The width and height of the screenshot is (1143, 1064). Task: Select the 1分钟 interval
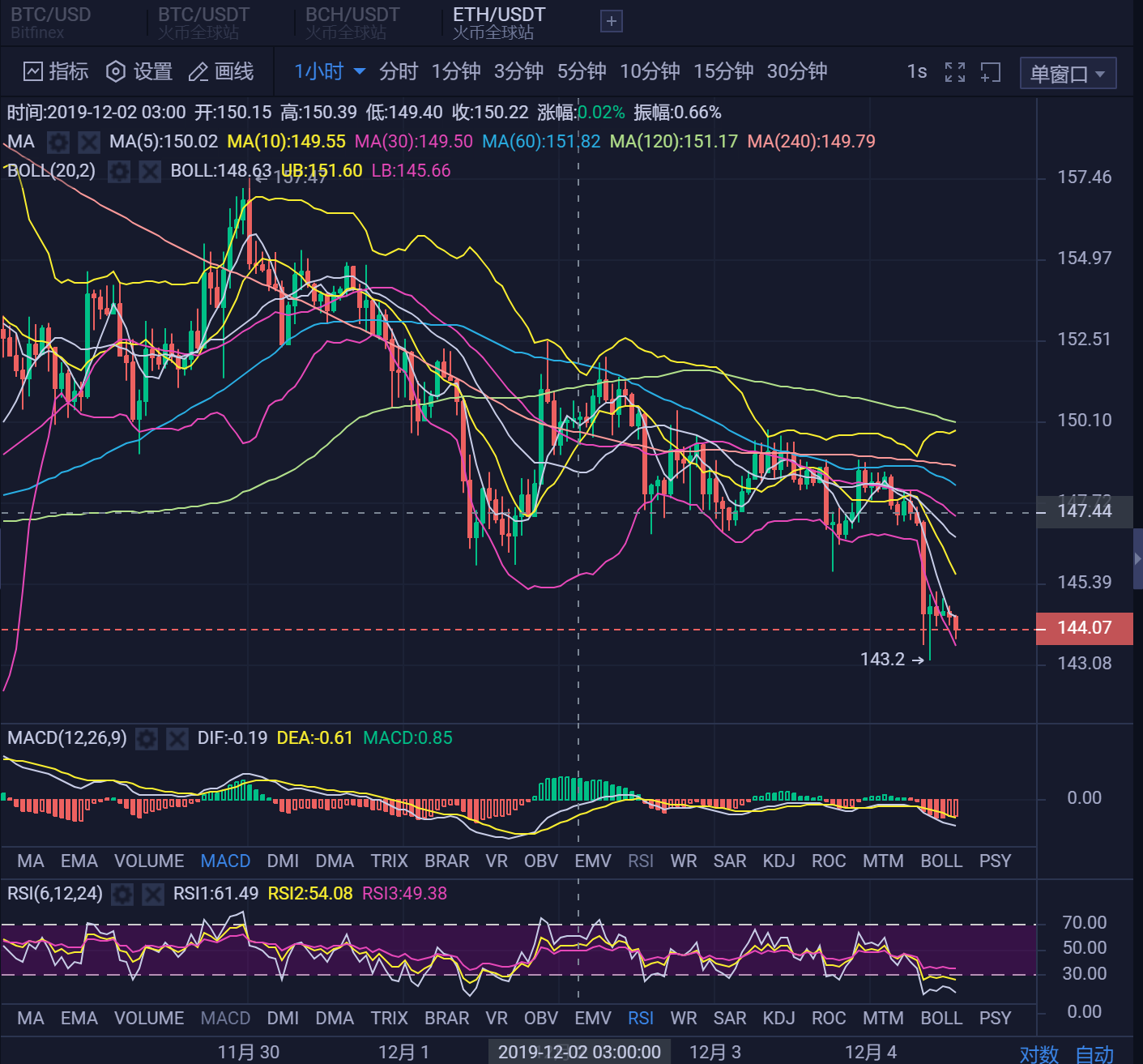coord(456,72)
